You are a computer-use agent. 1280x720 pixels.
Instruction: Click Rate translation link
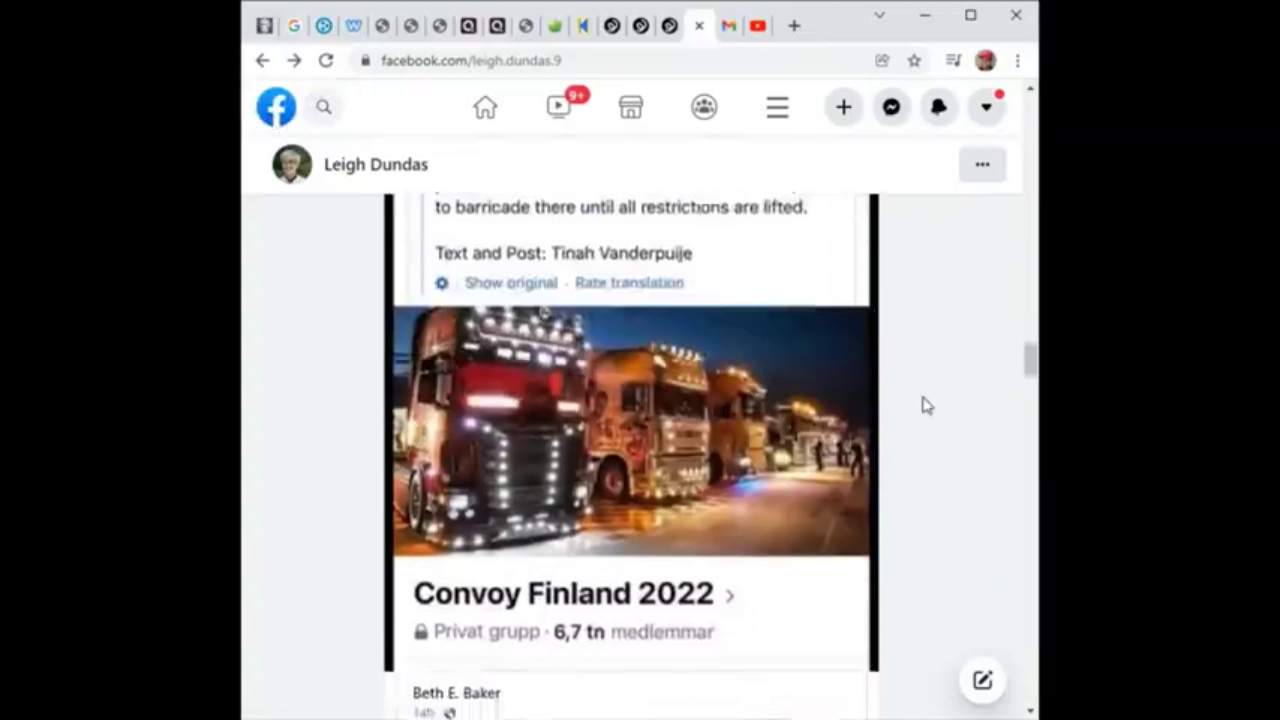point(629,283)
